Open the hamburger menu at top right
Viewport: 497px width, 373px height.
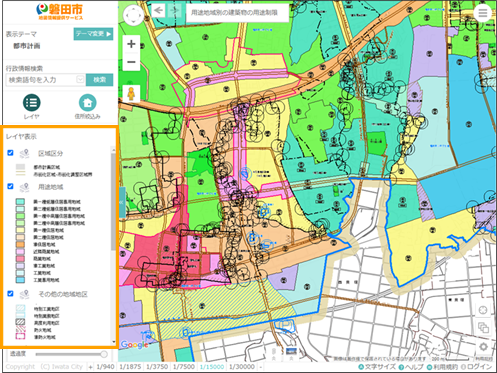tap(483, 13)
